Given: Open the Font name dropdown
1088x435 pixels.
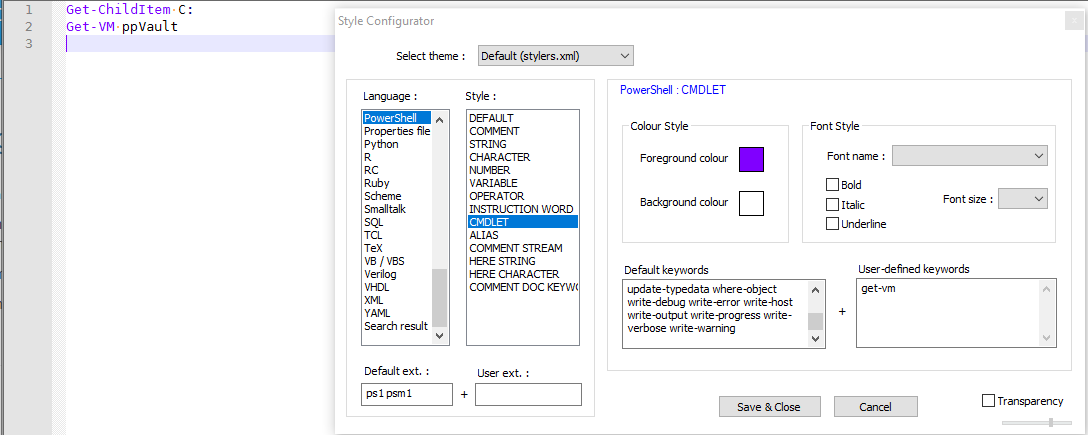Looking at the screenshot, I should point(969,156).
